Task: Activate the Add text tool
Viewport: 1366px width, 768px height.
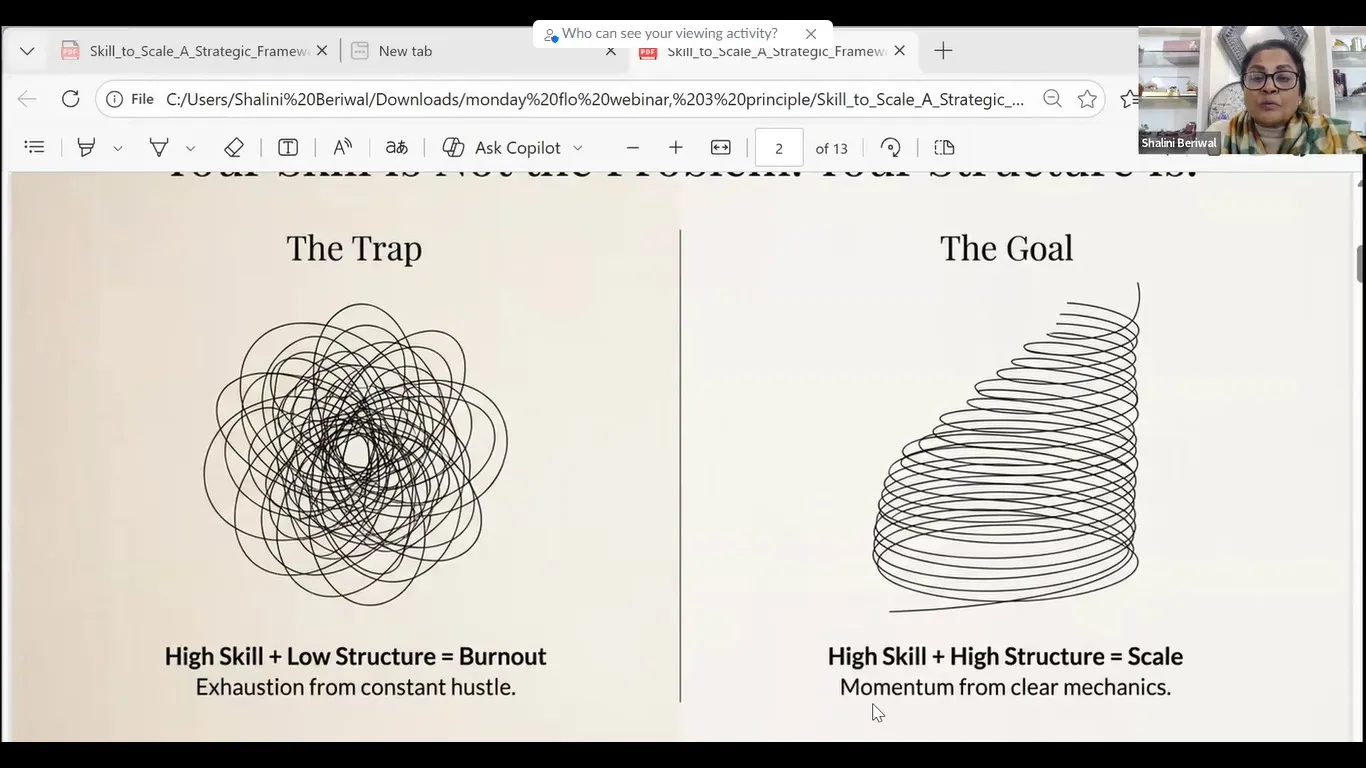Action: 288,148
